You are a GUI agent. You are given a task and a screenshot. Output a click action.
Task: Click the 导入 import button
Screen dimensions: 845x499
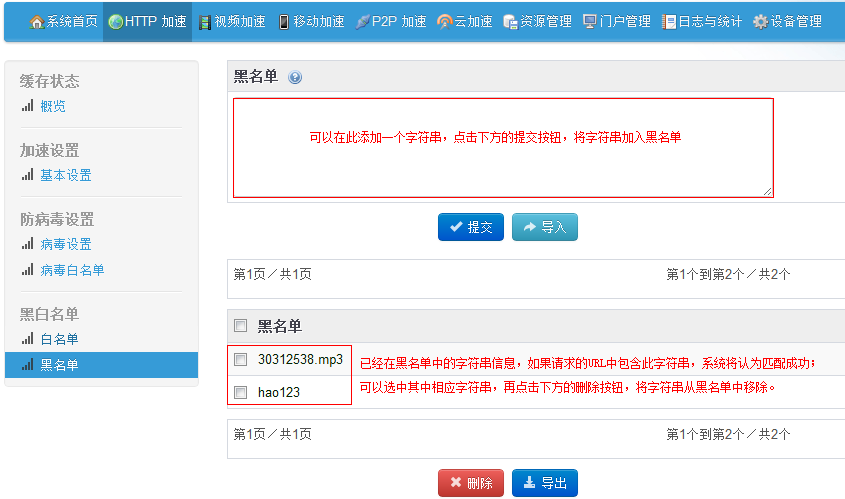[x=544, y=227]
